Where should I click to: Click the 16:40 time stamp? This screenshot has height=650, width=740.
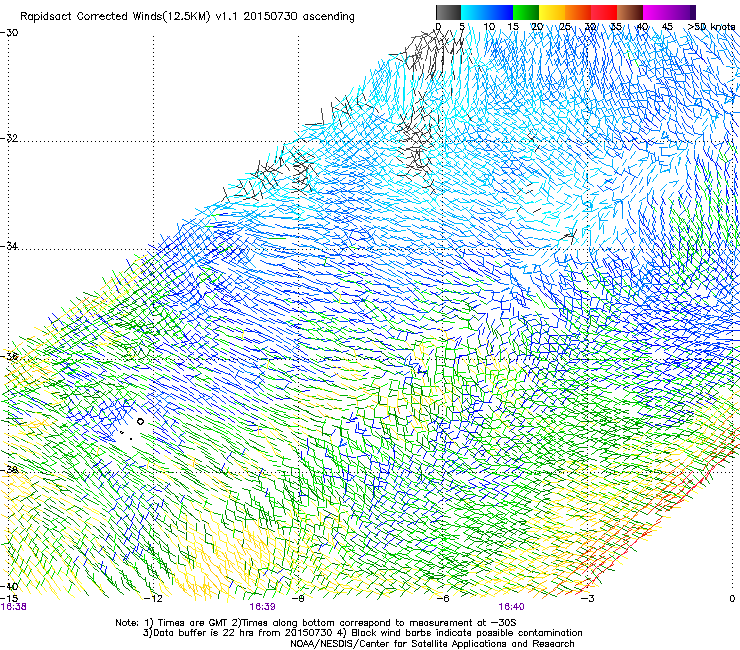click(x=511, y=607)
